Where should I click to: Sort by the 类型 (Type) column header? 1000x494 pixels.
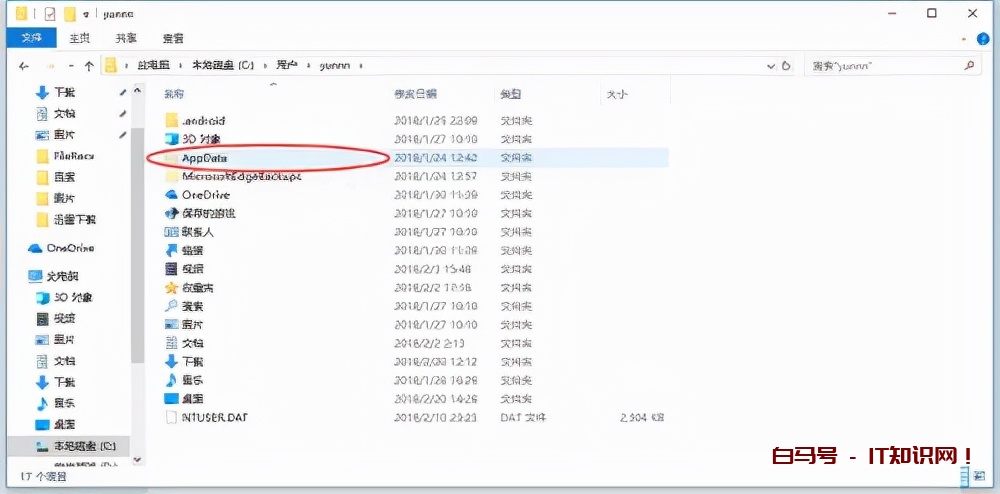coord(510,94)
